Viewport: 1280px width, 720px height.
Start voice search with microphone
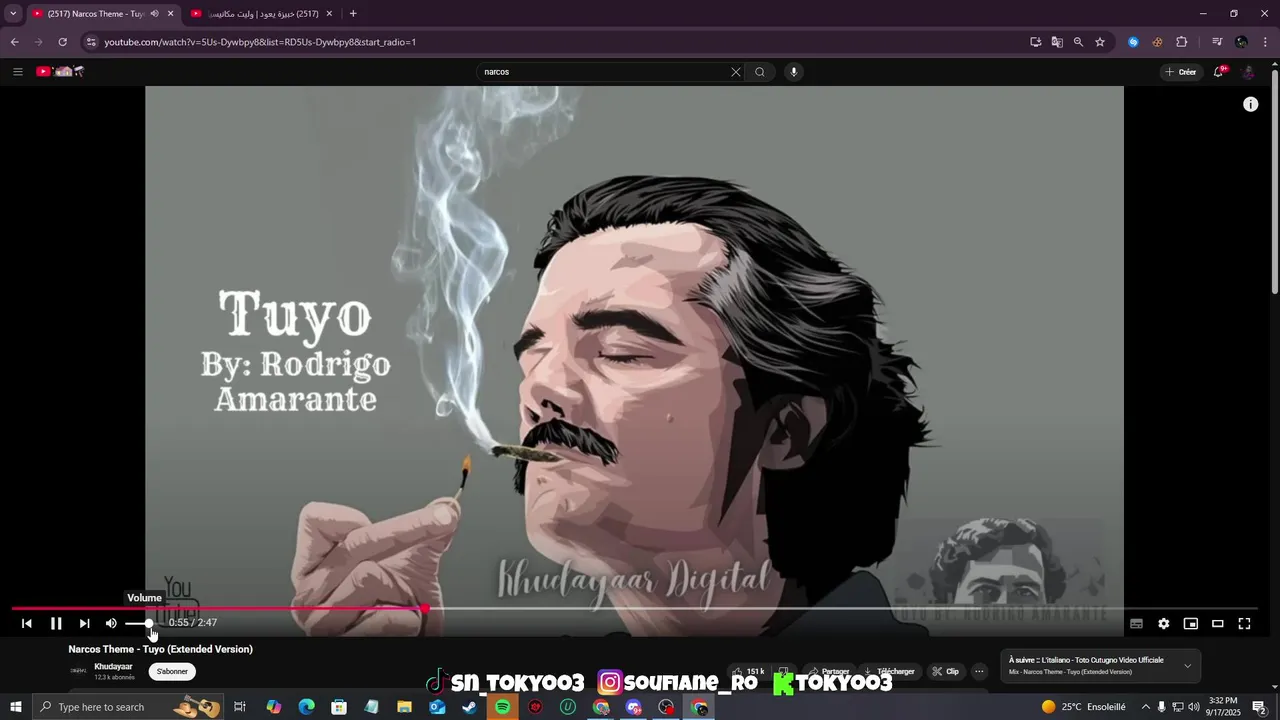coord(794,72)
